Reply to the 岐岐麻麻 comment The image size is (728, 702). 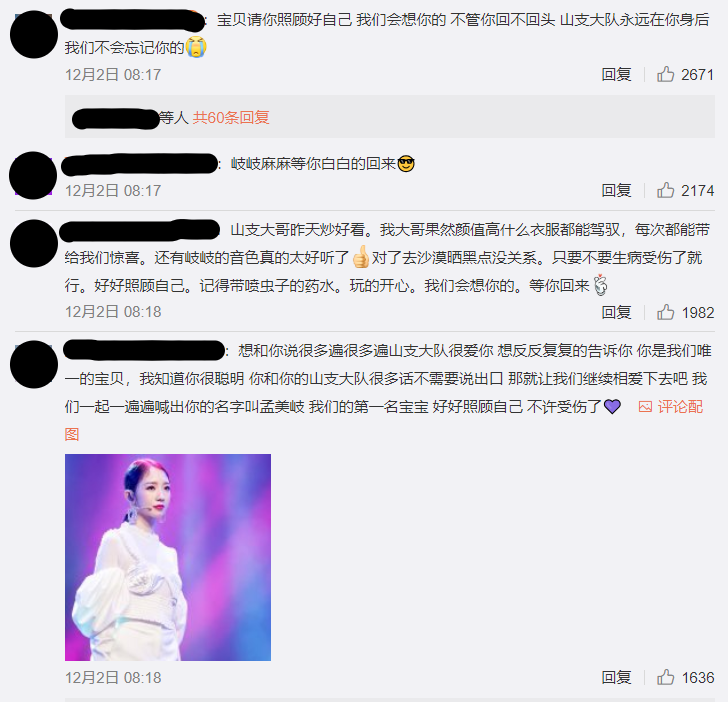pos(616,190)
